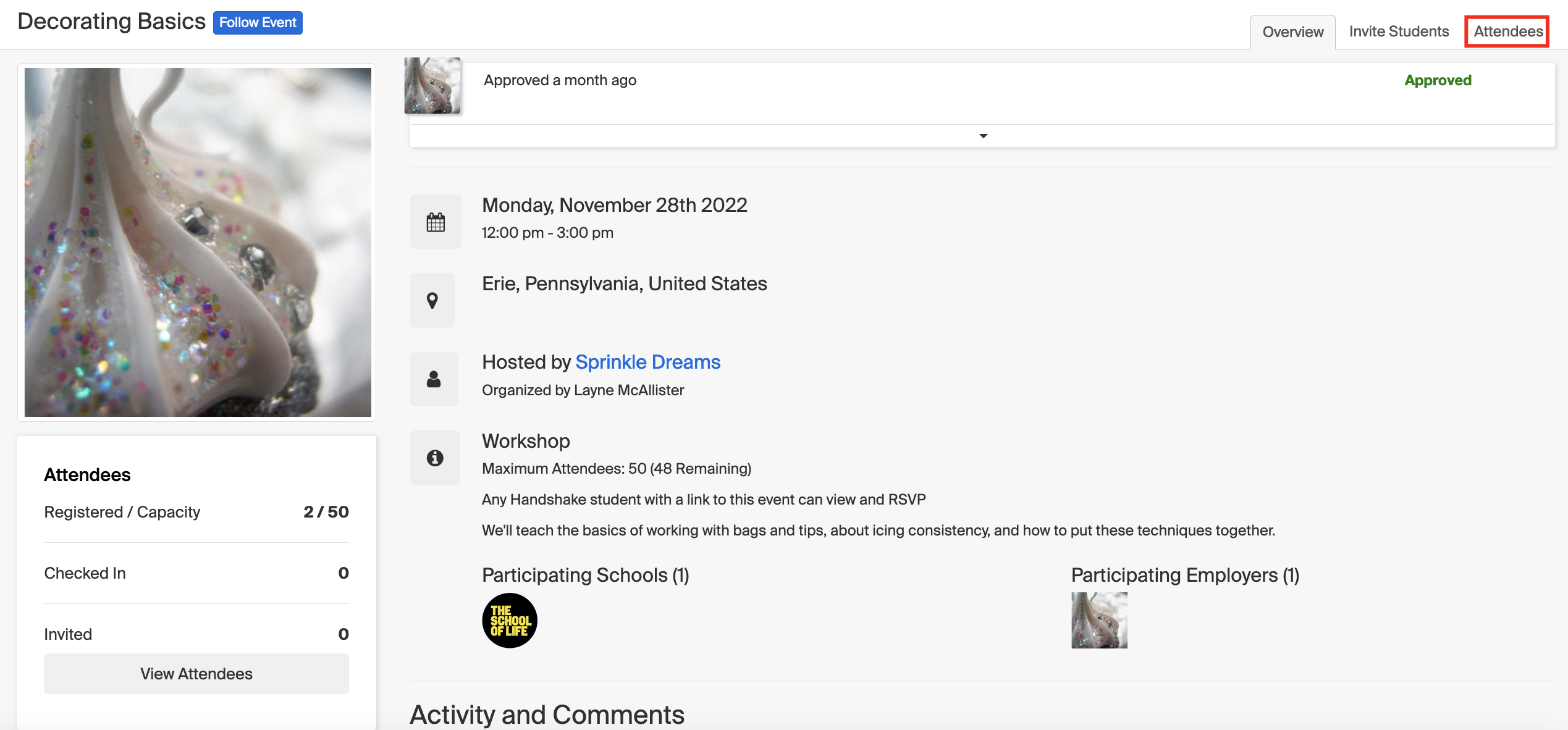Open the Sprinkle Dreams host link
The height and width of the screenshot is (730, 1568).
tap(647, 362)
